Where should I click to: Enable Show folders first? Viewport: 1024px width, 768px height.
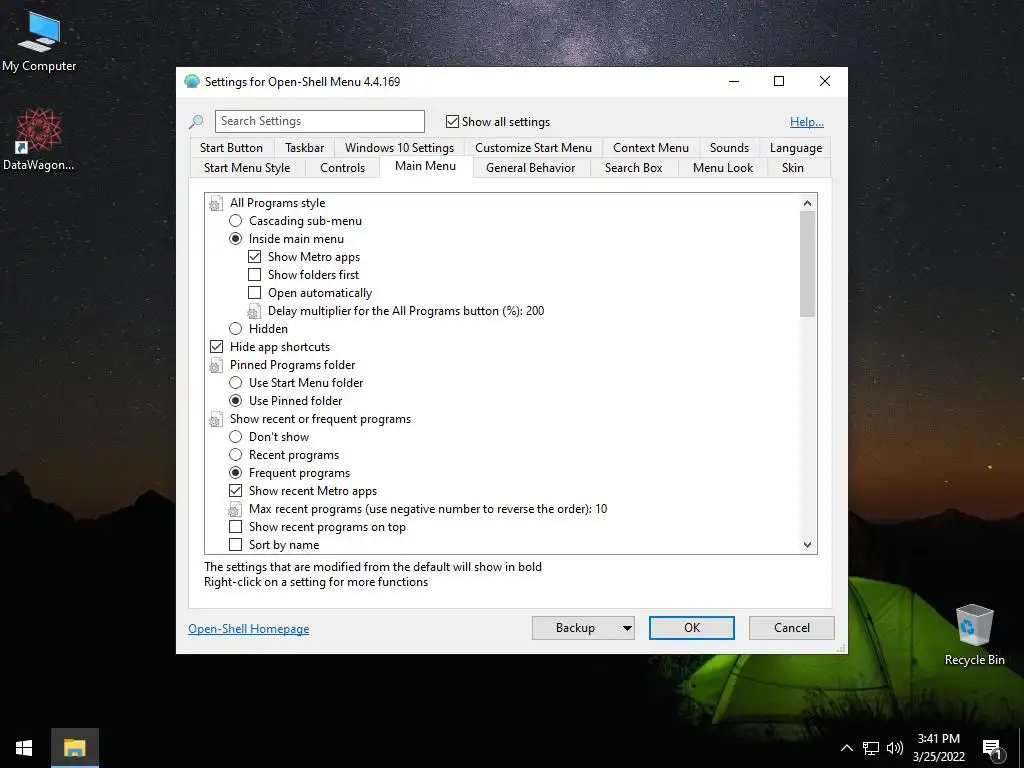pyautogui.click(x=255, y=275)
